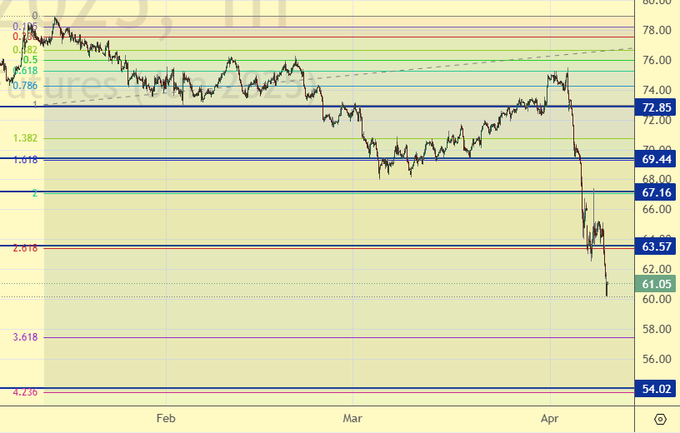This screenshot has width=680, height=433.
Task: Select the 4.236 Fibonacci level label
Action: 25,393
